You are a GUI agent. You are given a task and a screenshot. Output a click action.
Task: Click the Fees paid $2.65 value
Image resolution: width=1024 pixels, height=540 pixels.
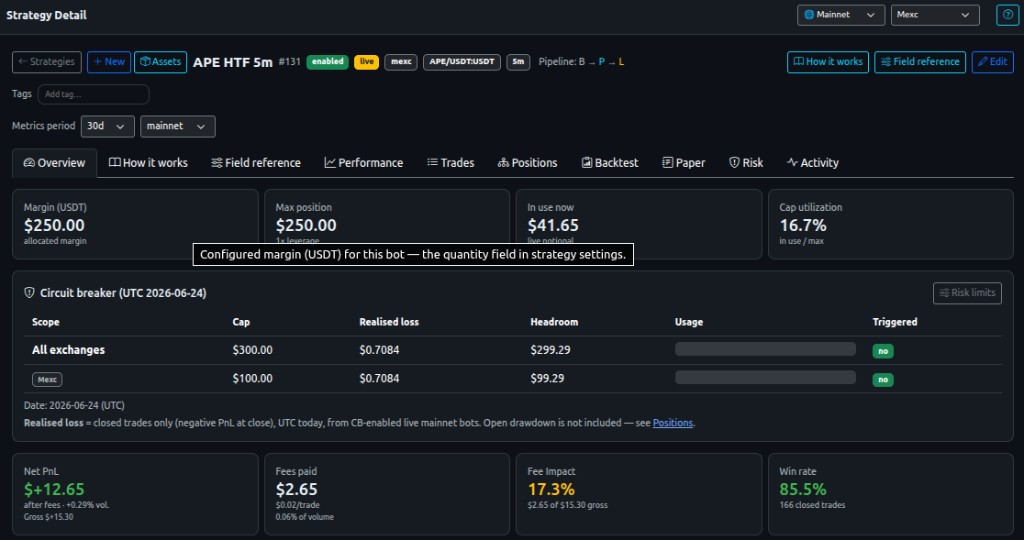pyautogui.click(x=296, y=489)
